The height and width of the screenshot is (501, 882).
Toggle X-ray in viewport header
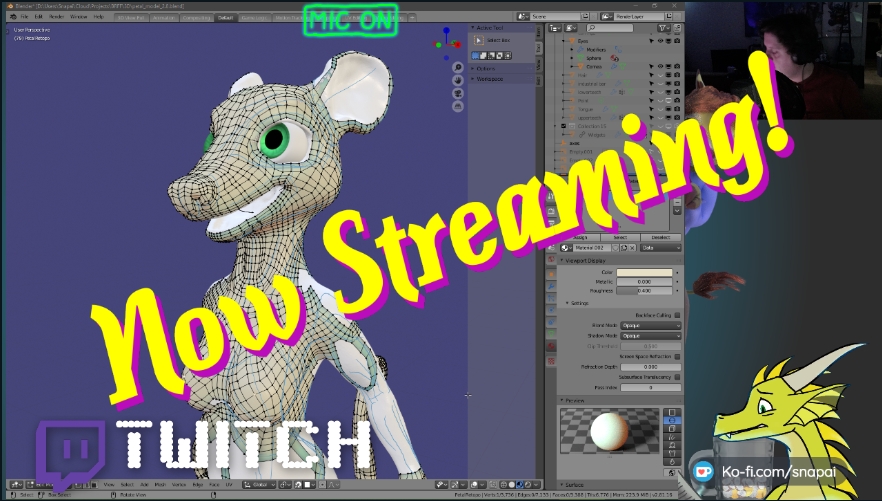tap(493, 485)
